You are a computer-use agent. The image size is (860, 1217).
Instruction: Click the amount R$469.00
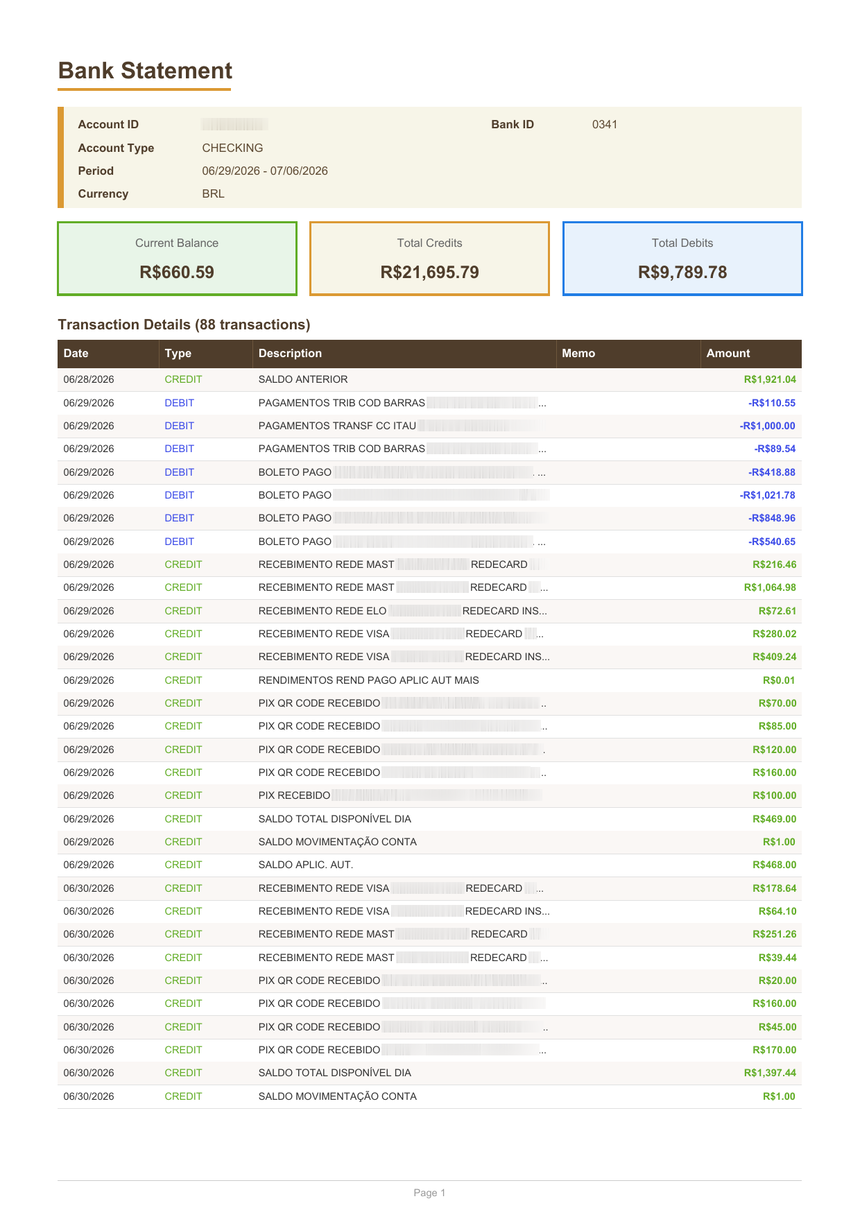click(x=774, y=819)
